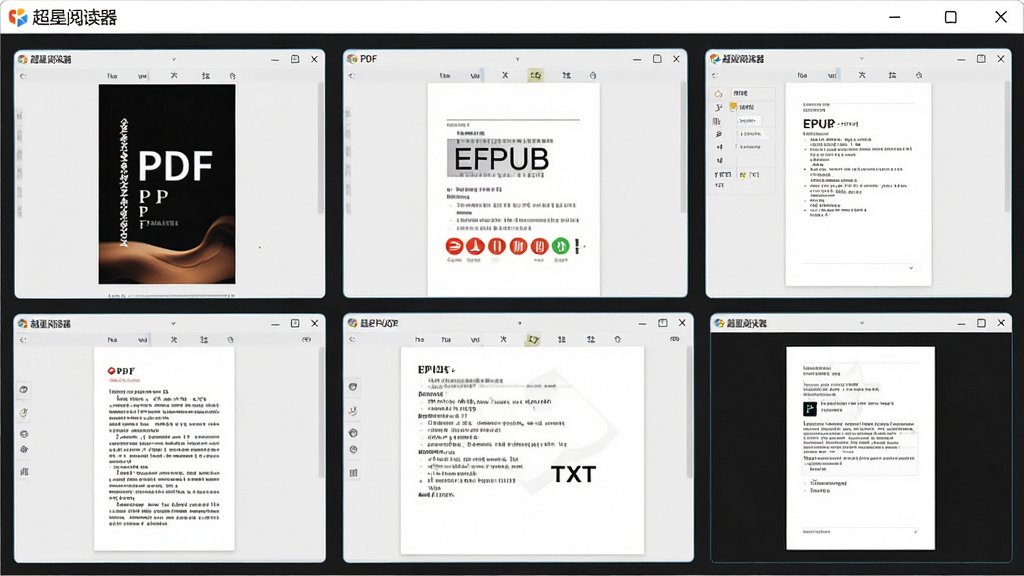Open the title bar dropdown of the TXT window
Image resolution: width=1024 pixels, height=576 pixels.
(520, 323)
